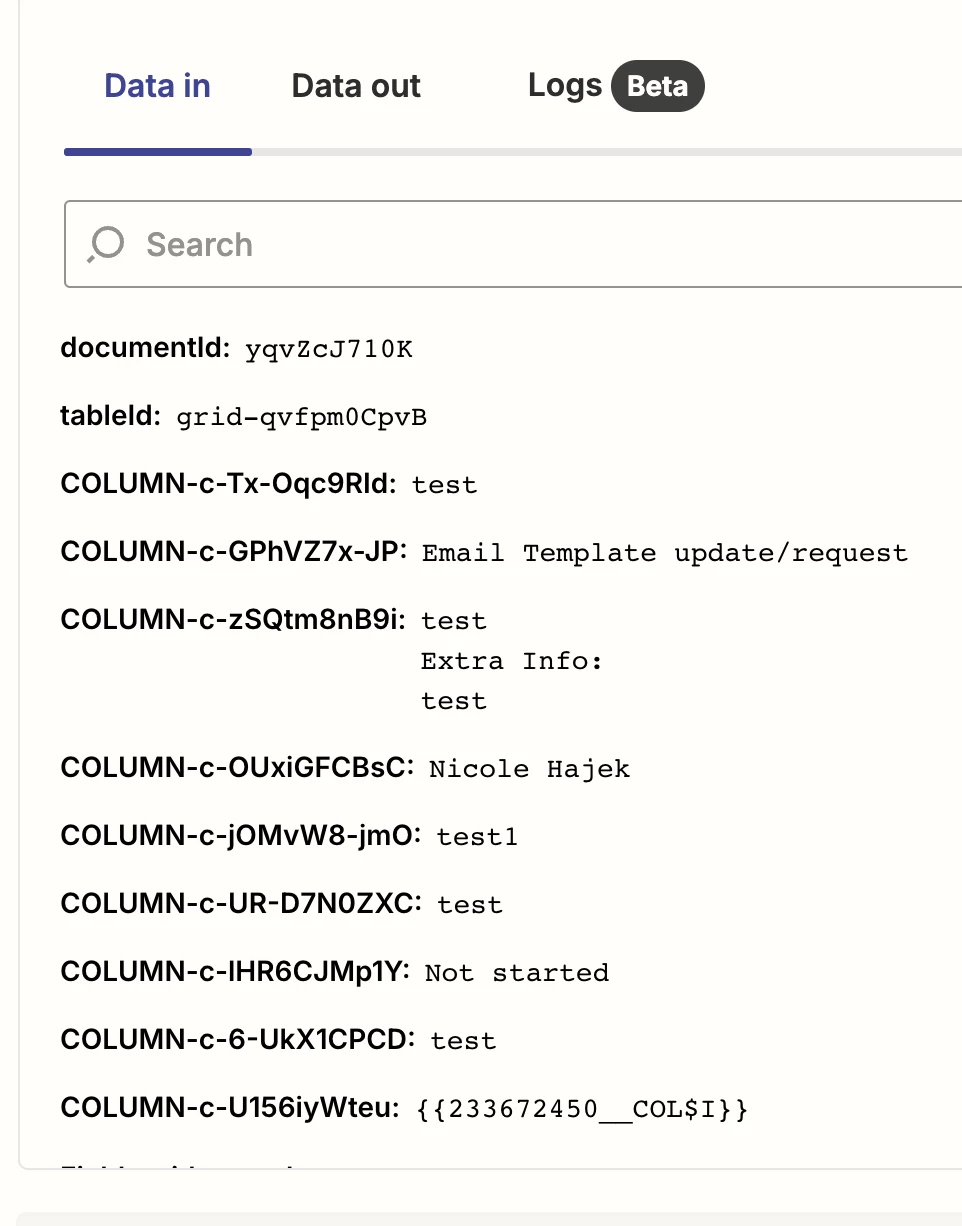
Task: Click the documentId value yqvZcJ710K
Action: 328,350
